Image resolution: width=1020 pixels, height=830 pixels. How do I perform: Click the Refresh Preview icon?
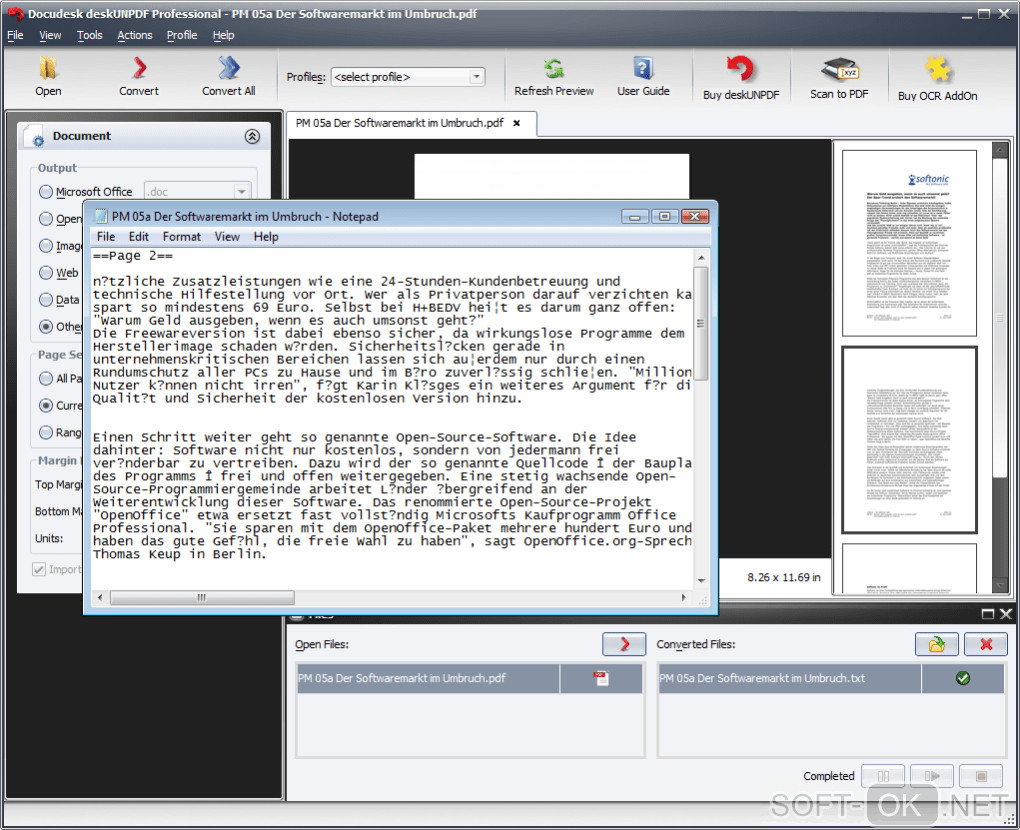coord(554,69)
